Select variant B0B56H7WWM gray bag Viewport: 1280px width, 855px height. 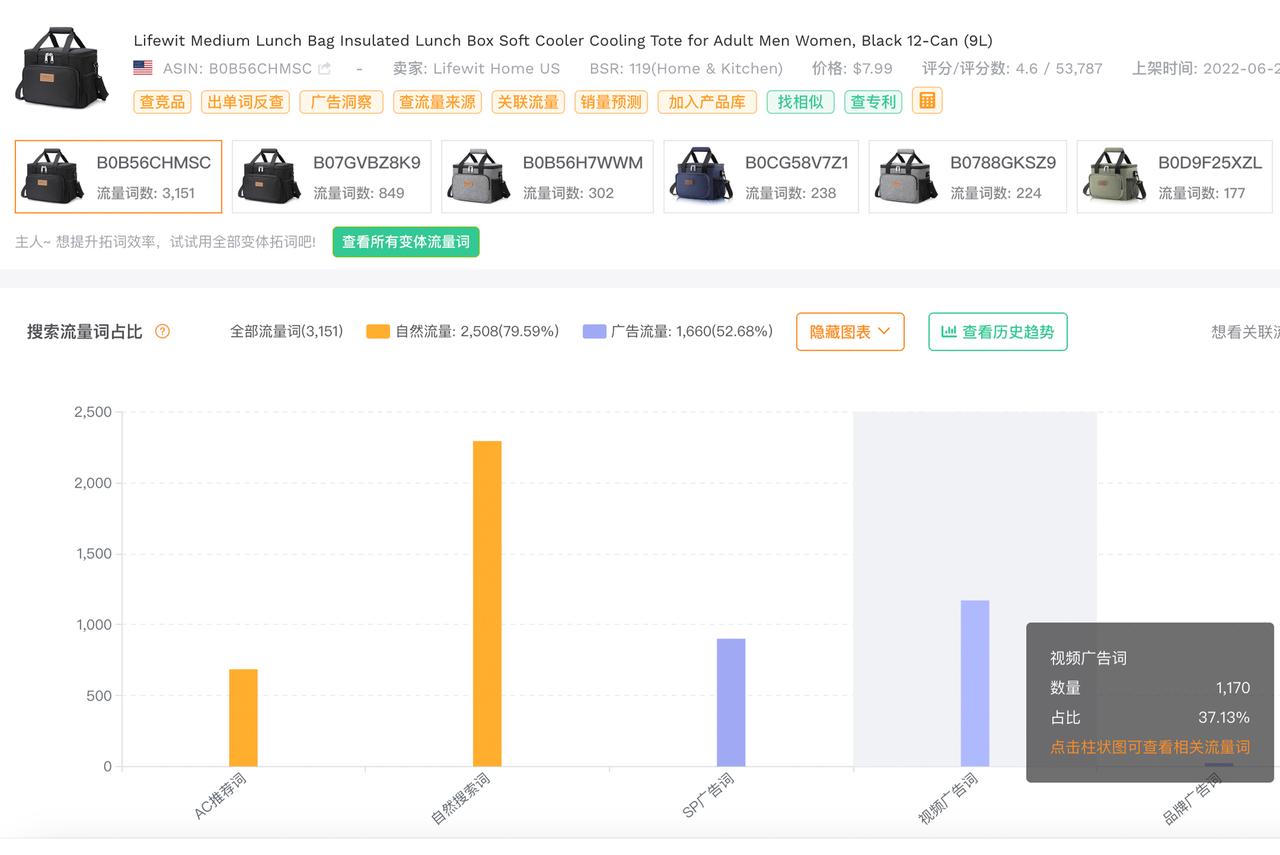click(x=547, y=177)
